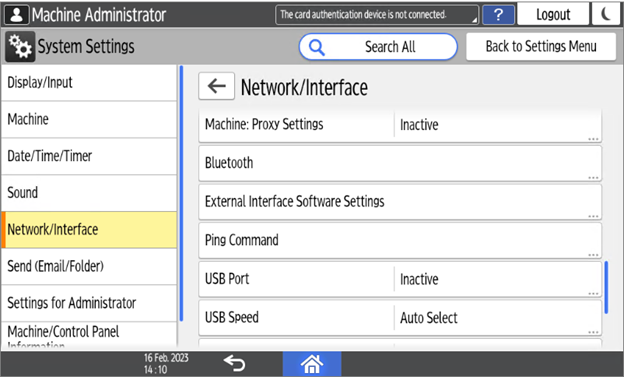The image size is (624, 377).
Task: Open the Search All field
Action: click(x=378, y=47)
